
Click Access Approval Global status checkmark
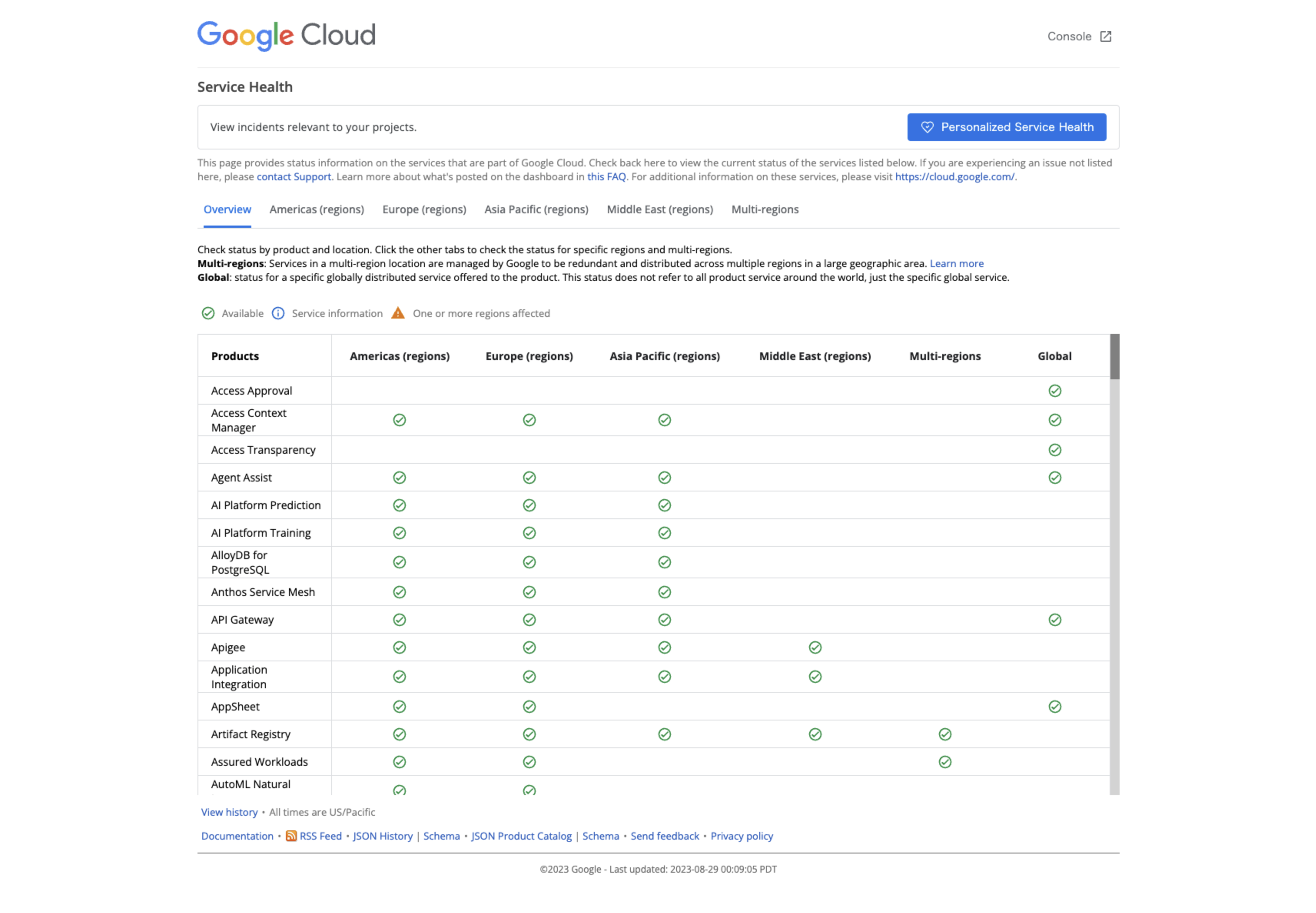(1055, 391)
